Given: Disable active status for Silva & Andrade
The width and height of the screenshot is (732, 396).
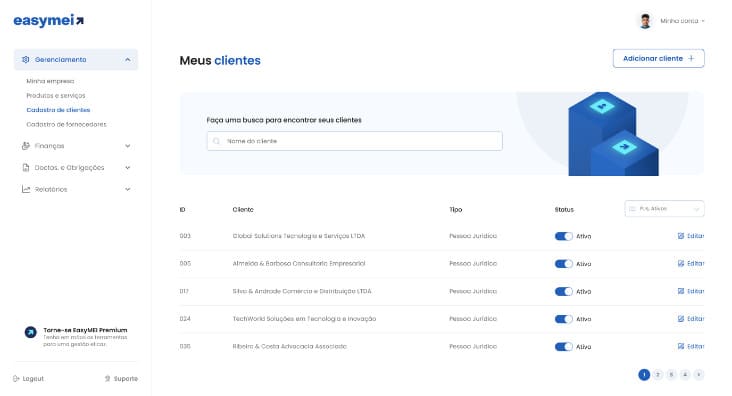Looking at the screenshot, I should 563,291.
